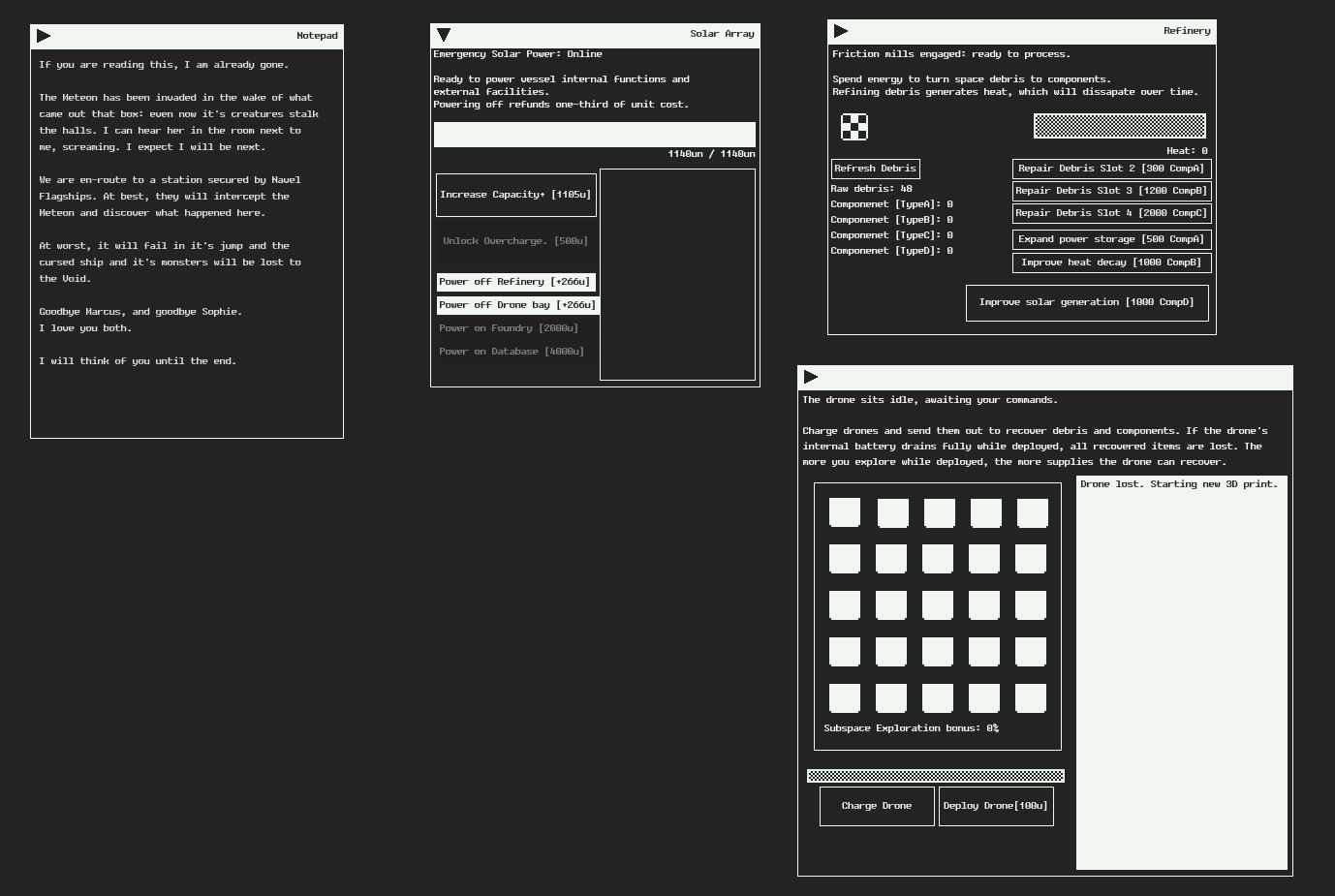The height and width of the screenshot is (896, 1335).
Task: Click Repair Debris Slot 2 [300 CompA]
Action: click(x=1111, y=169)
